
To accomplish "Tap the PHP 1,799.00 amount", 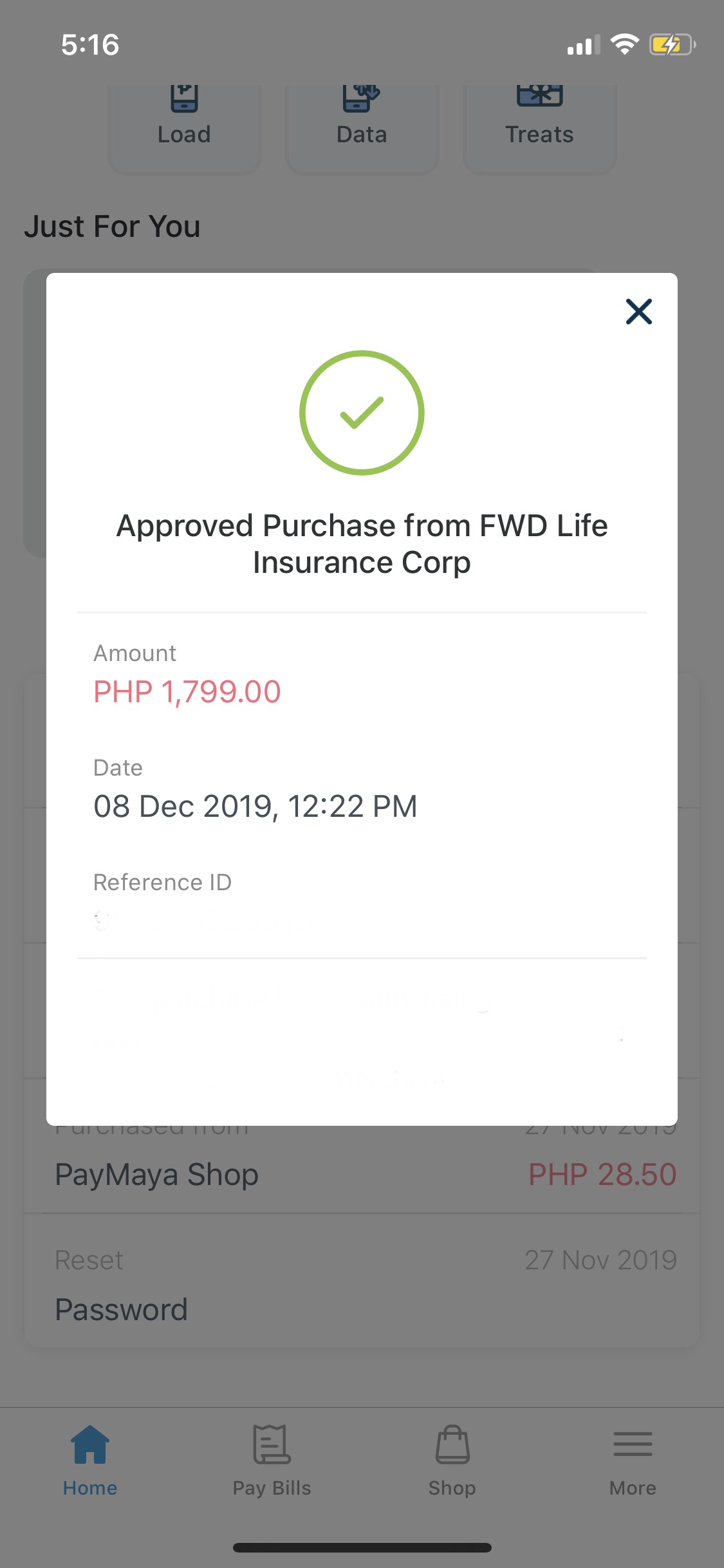I will pos(187,692).
